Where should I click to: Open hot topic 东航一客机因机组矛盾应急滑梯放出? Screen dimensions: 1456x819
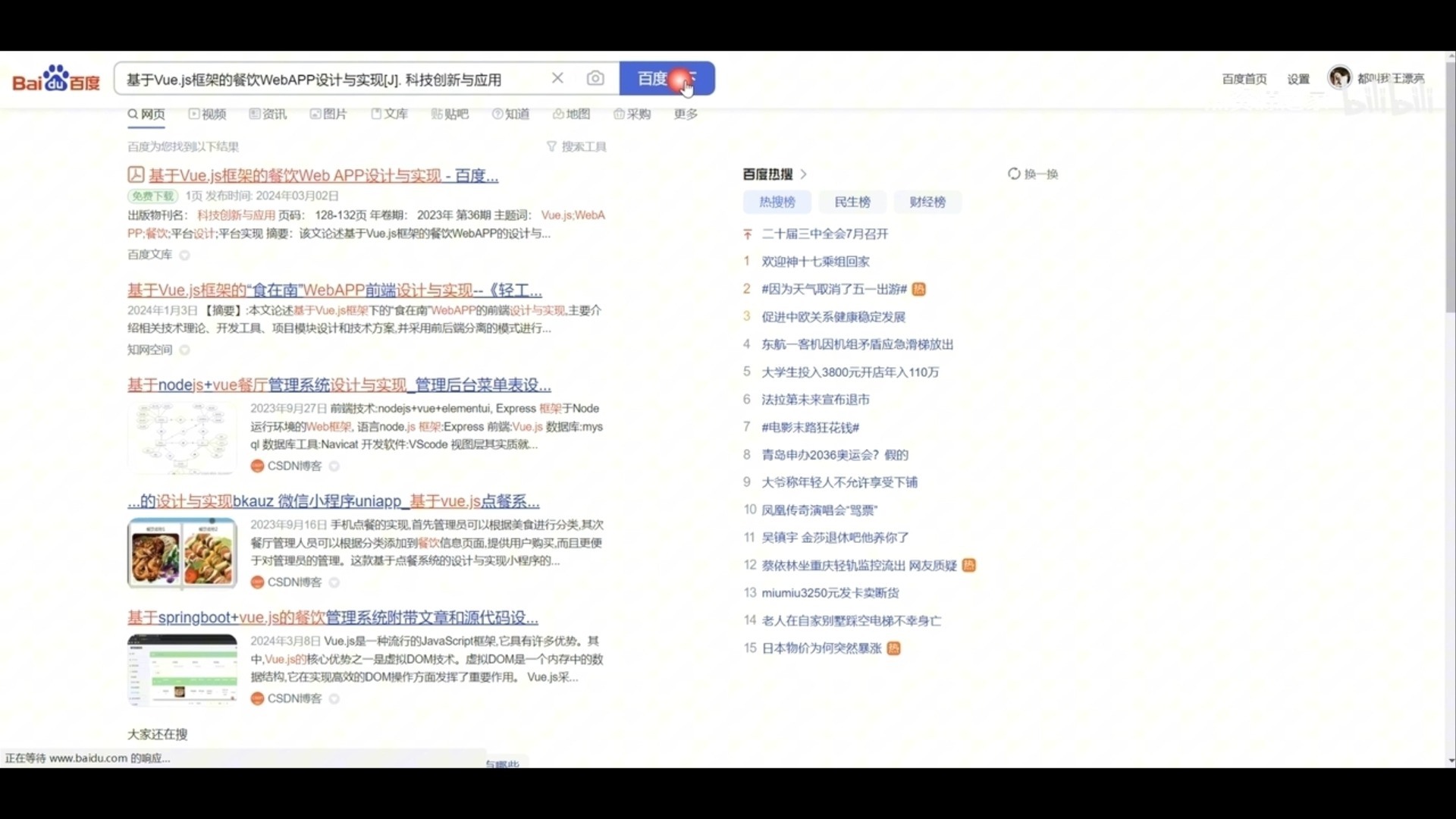858,344
